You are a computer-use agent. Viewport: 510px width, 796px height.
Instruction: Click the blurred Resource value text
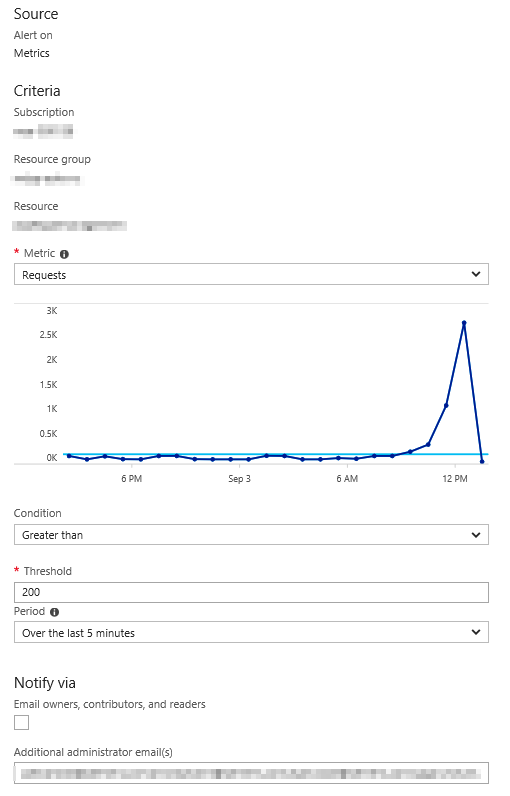(70, 226)
